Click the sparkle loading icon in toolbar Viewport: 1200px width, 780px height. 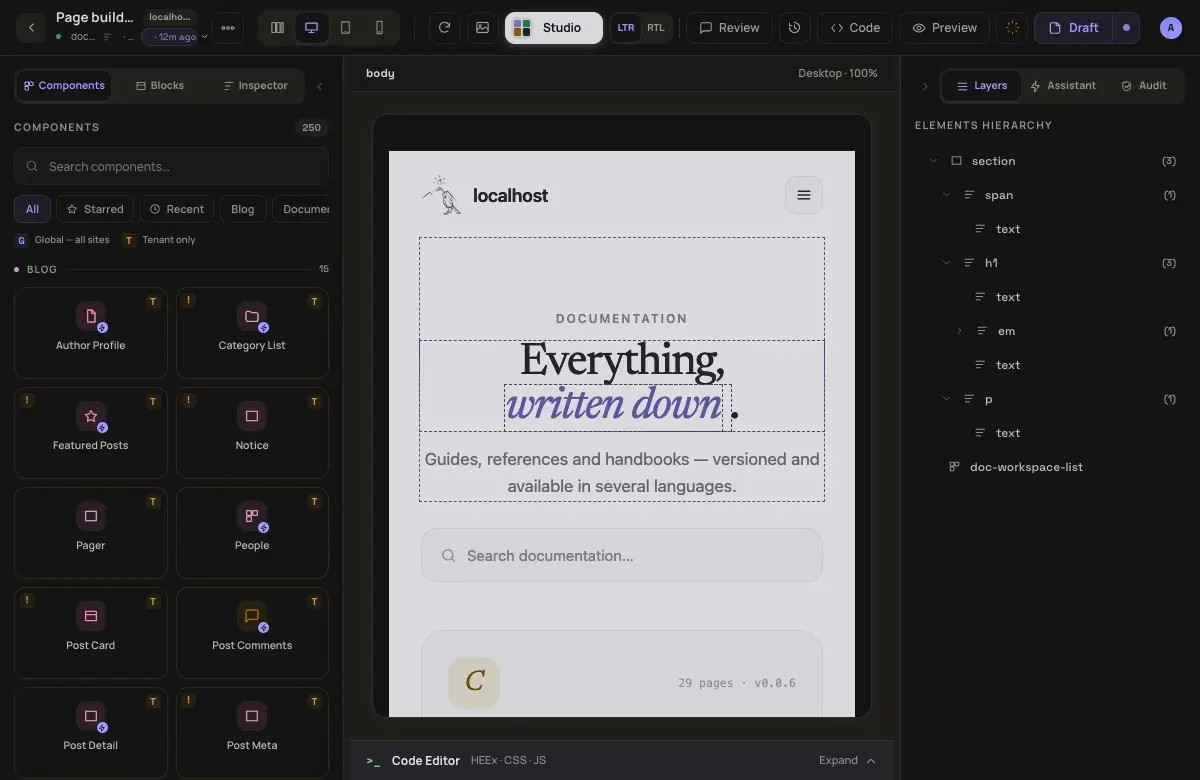point(1013,28)
